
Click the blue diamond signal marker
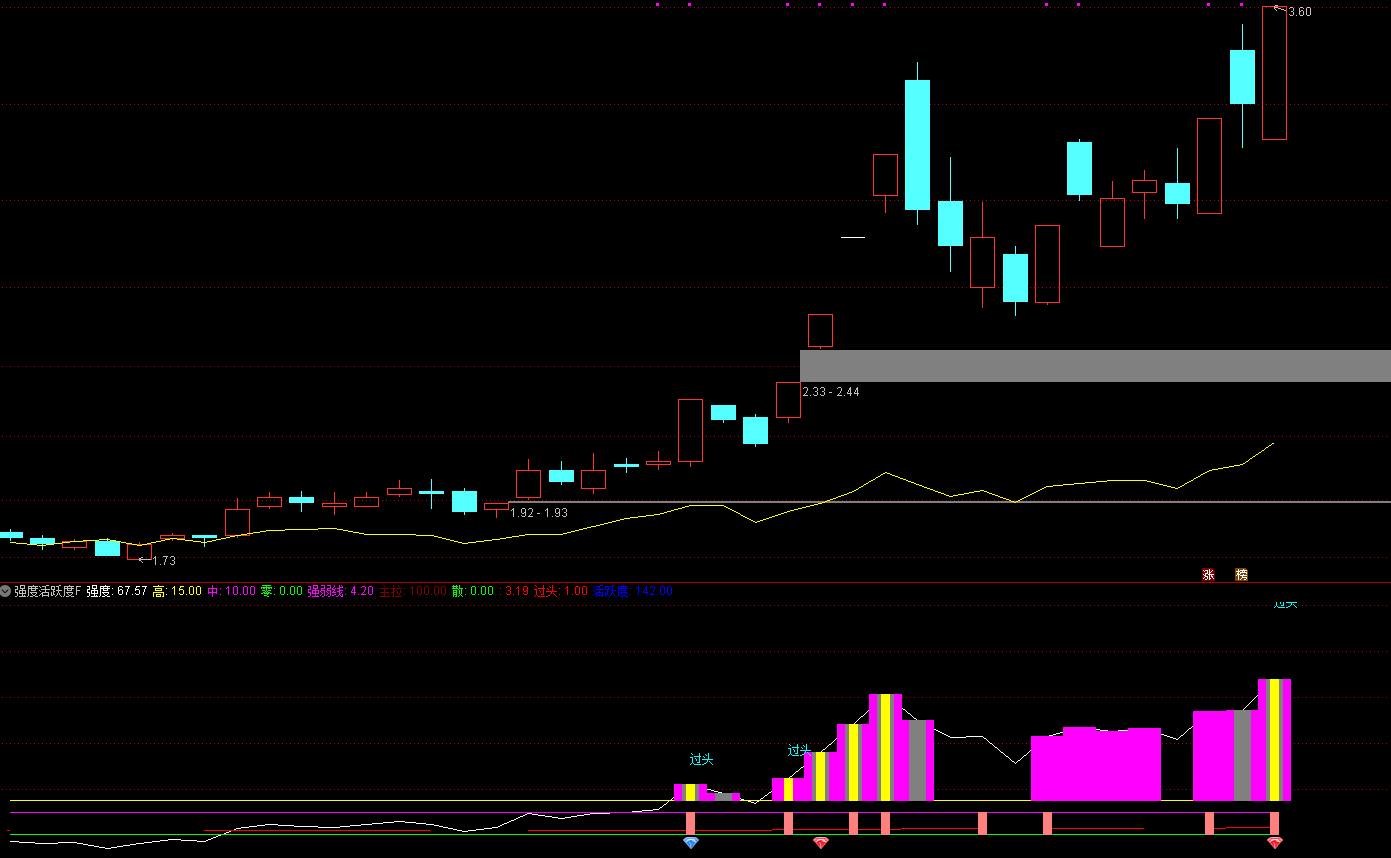point(691,843)
